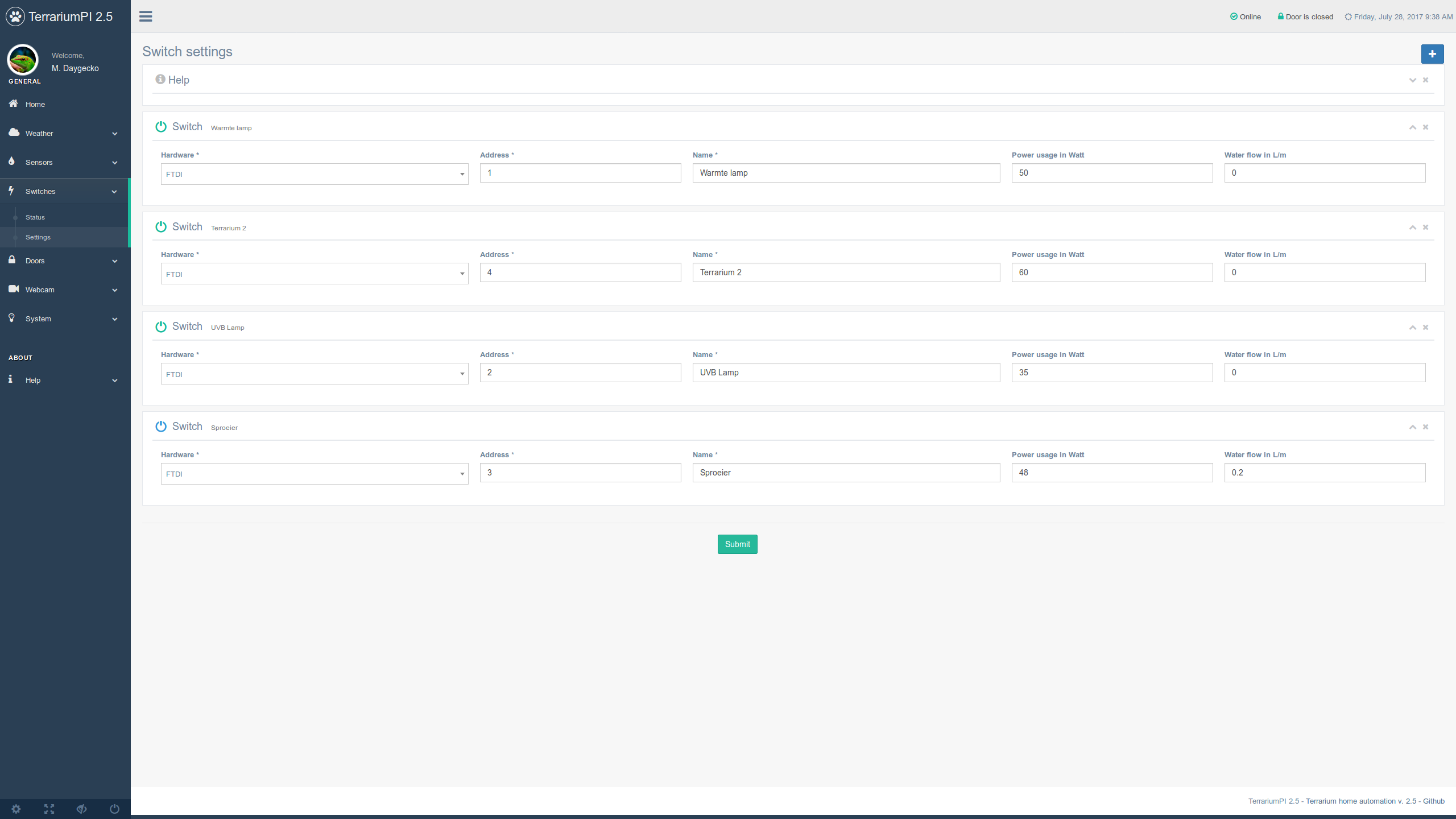Expand the Hardware dropdown for Sproeier switch
1456x819 pixels.
461,473
